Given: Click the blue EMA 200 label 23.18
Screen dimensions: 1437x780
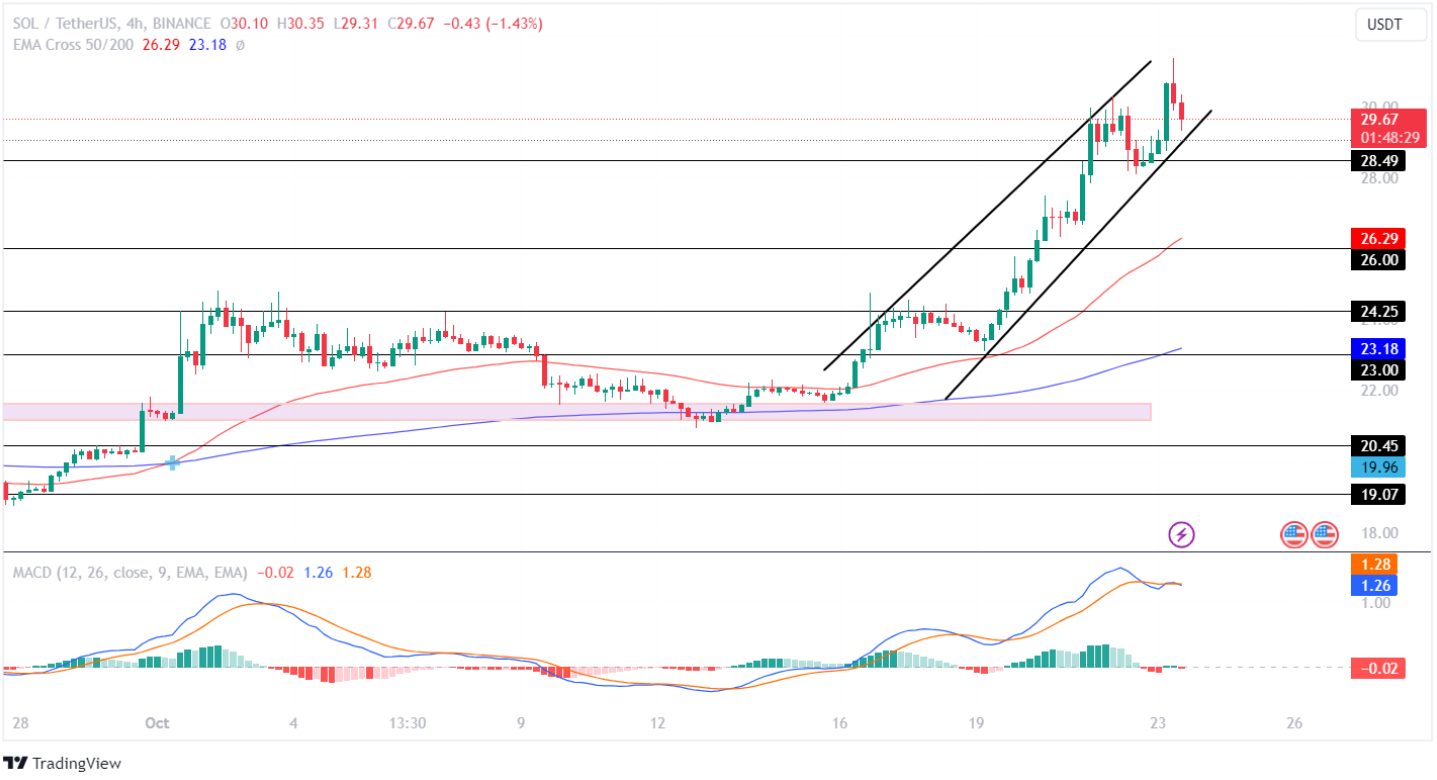Looking at the screenshot, I should click(x=1379, y=349).
